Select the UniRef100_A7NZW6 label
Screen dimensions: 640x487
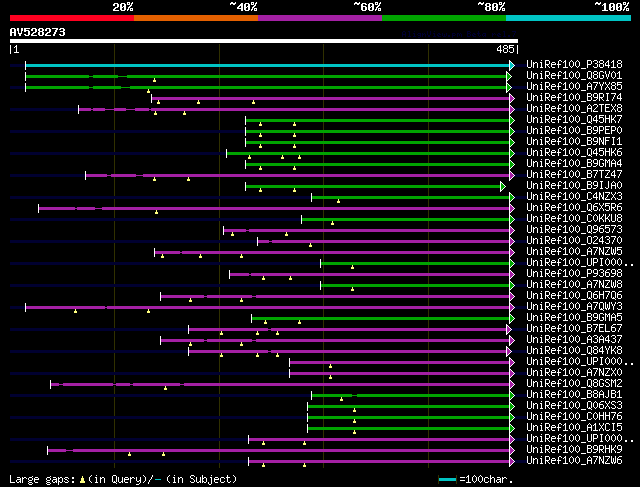click(x=574, y=461)
